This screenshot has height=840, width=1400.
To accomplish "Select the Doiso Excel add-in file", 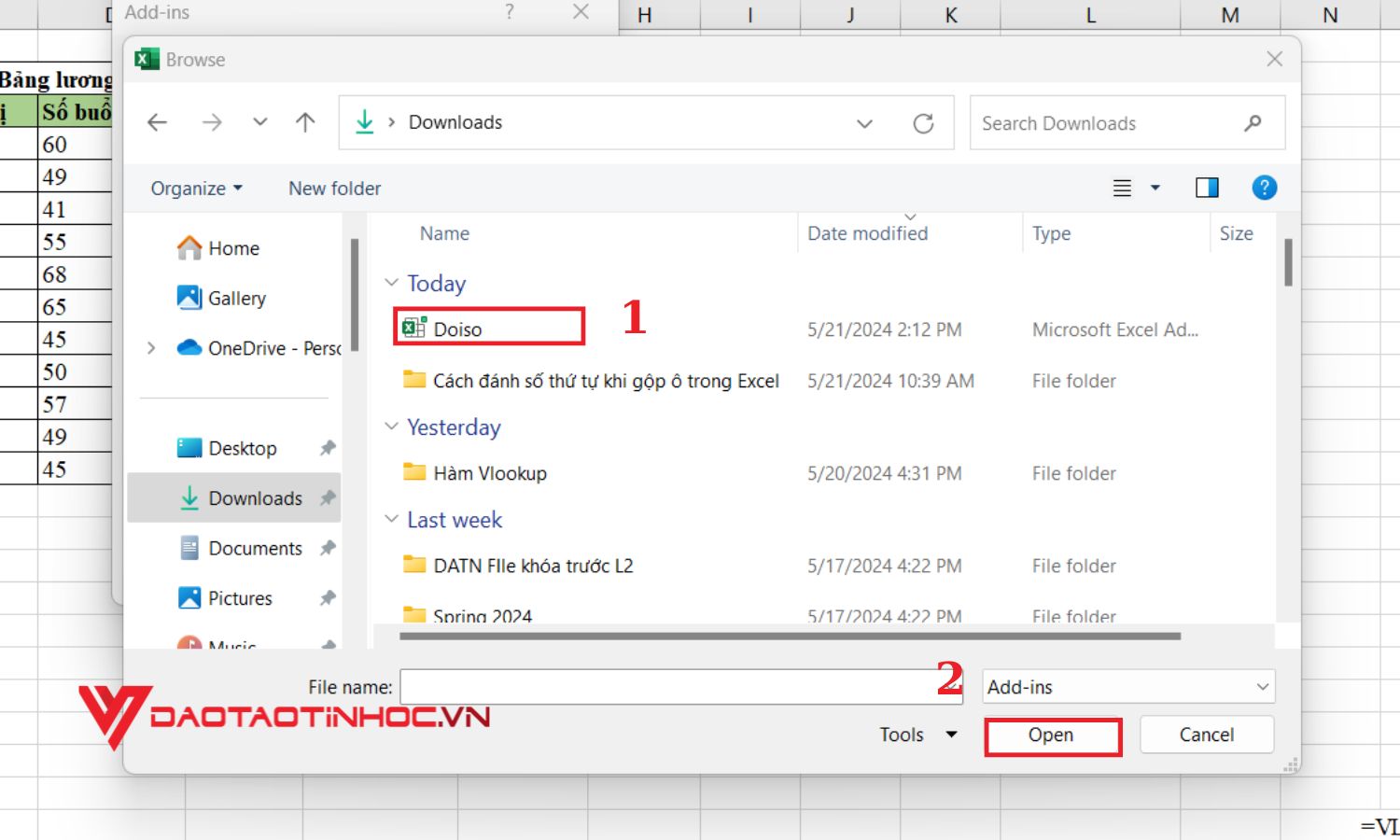I will coord(457,329).
